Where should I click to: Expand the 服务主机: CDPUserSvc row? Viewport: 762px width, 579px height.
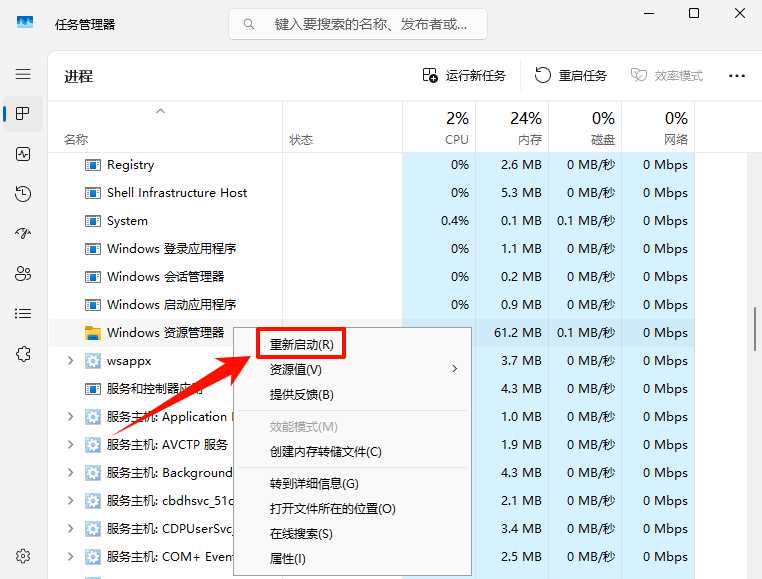[70, 528]
